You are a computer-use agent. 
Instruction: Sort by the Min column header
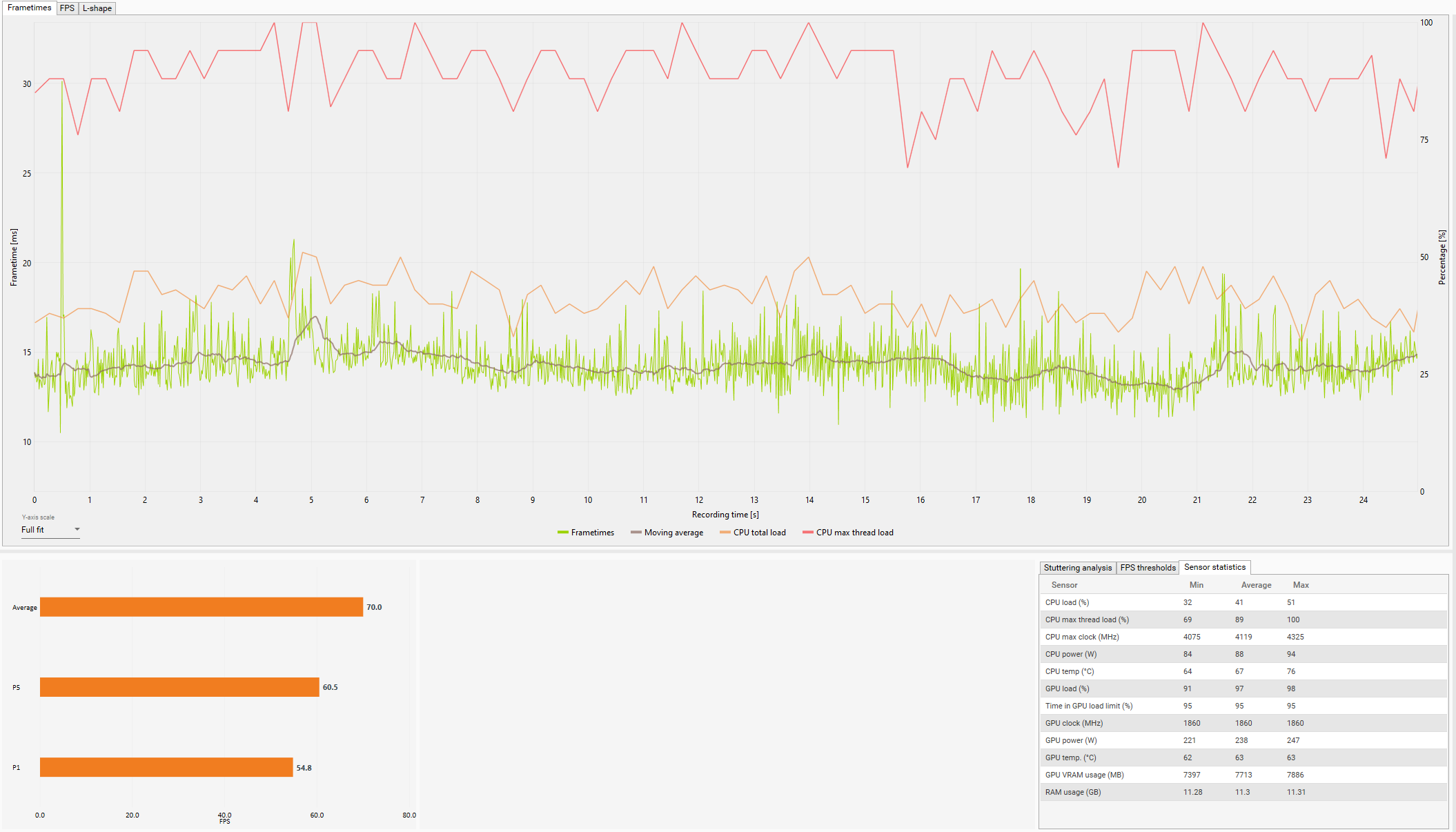point(1196,585)
